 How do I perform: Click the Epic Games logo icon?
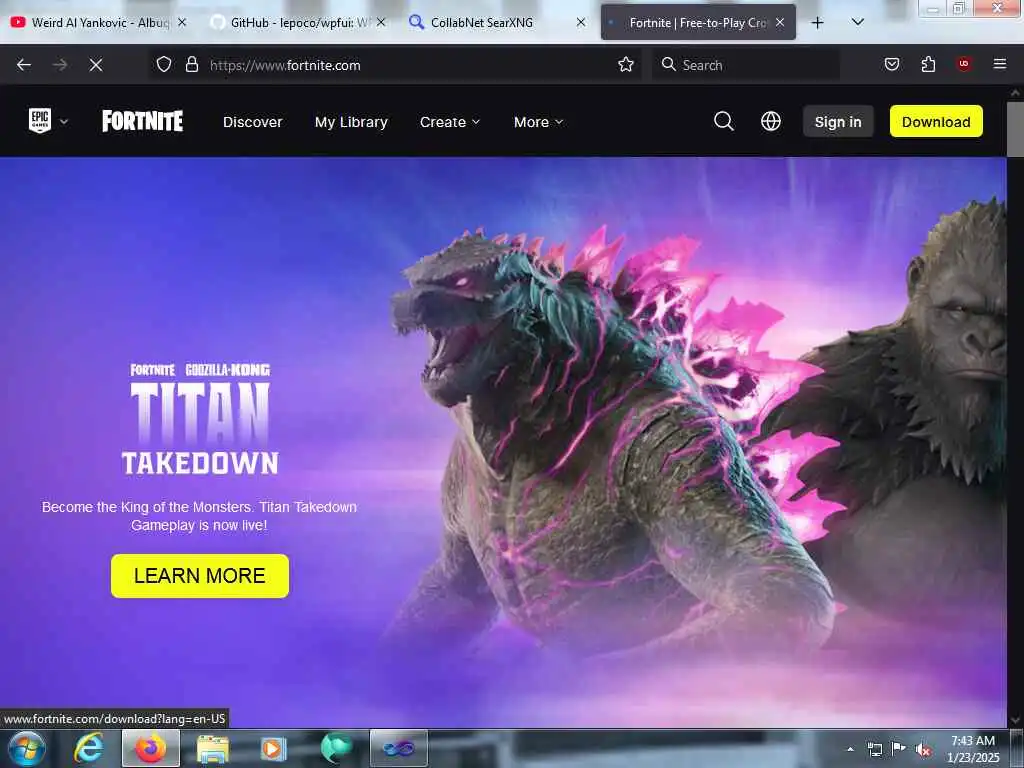pyautogui.click(x=40, y=121)
